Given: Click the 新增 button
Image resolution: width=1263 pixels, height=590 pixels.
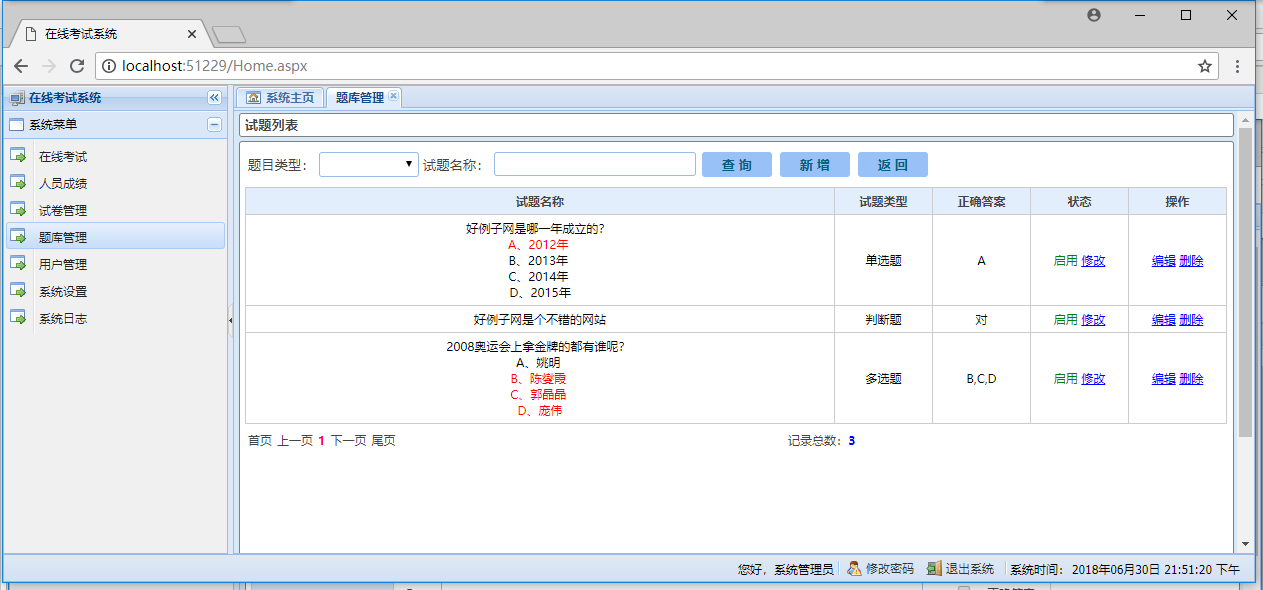Looking at the screenshot, I should [x=815, y=165].
